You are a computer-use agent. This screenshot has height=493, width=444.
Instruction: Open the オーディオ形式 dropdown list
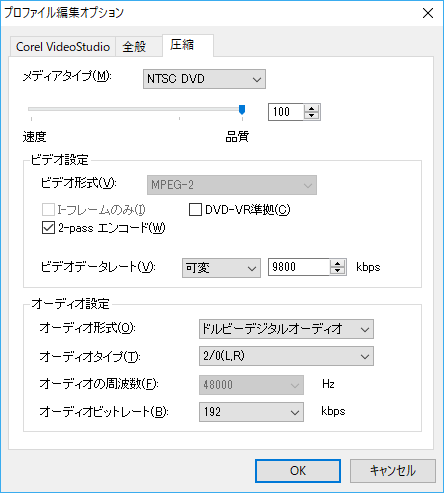(x=286, y=329)
